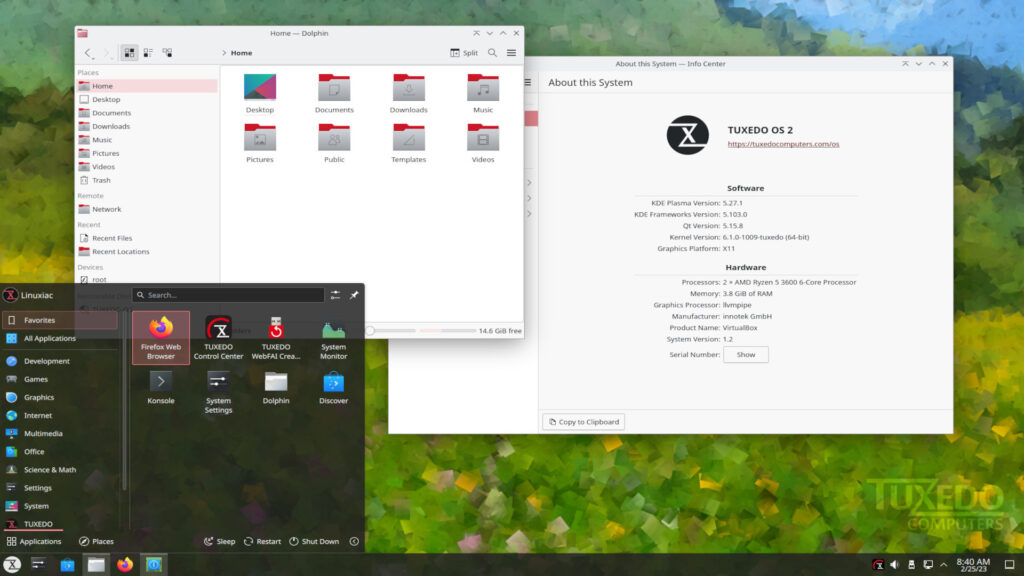This screenshot has height=576, width=1024.
Task: Click the launcher Search field
Action: pyautogui.click(x=230, y=295)
